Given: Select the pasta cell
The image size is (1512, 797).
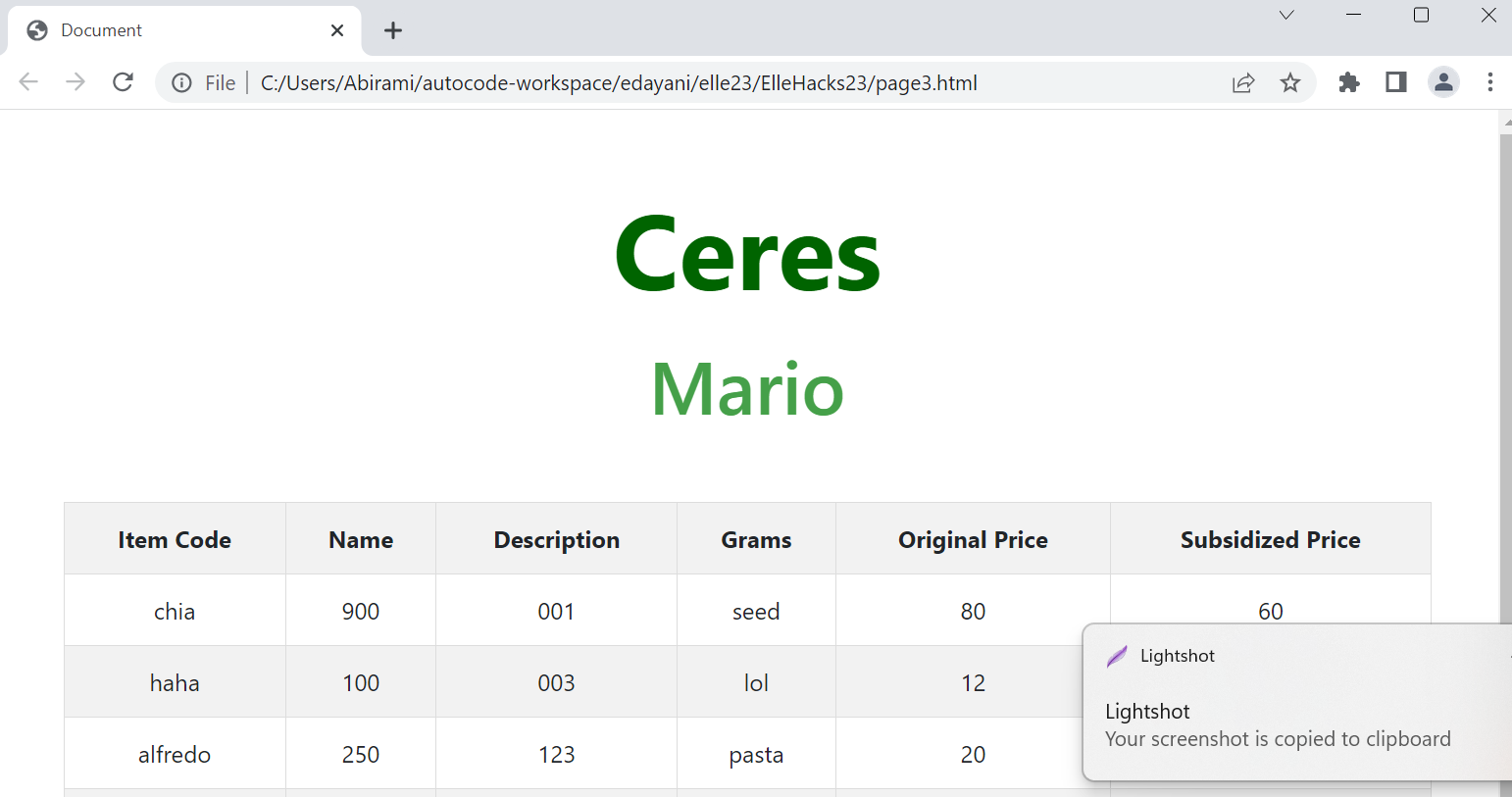Looking at the screenshot, I should [x=756, y=754].
